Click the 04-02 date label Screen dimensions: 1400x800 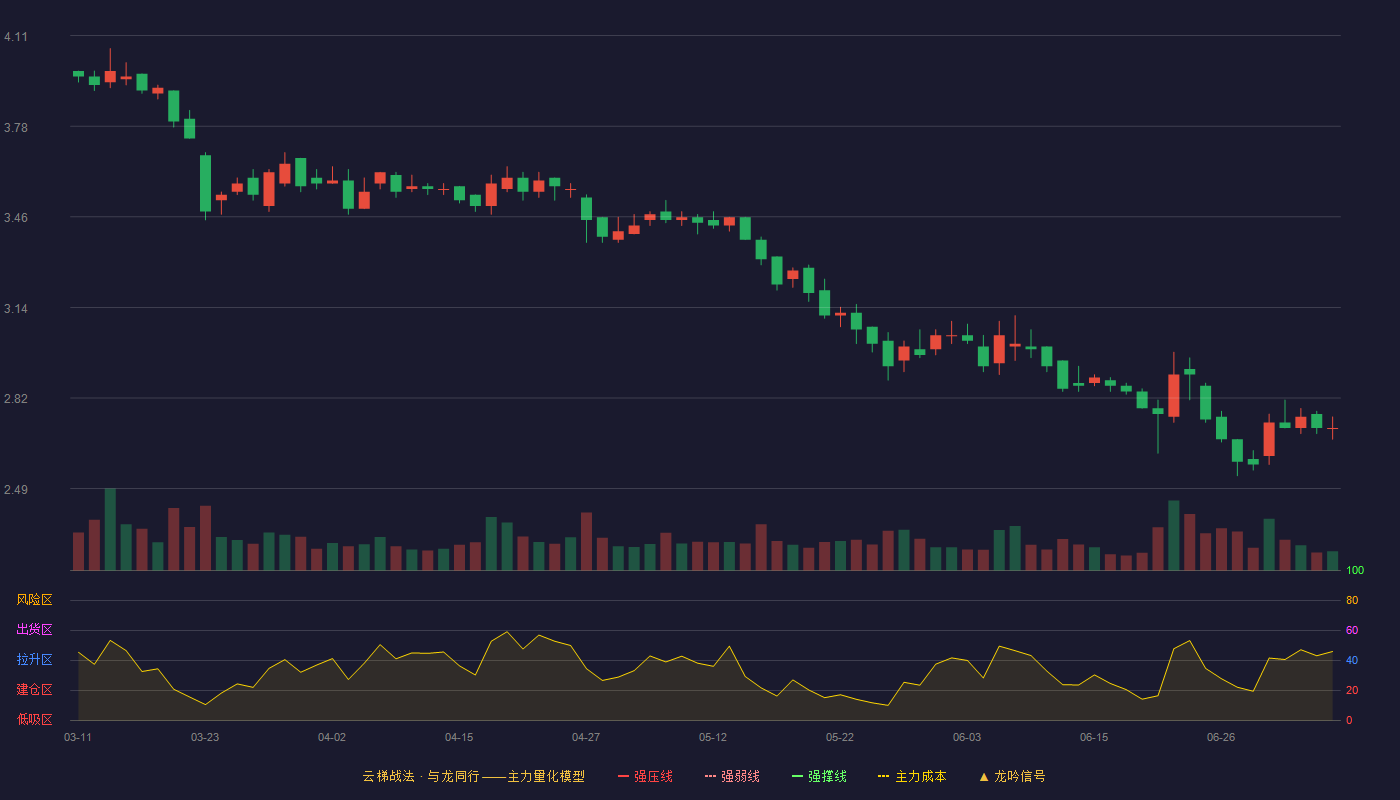332,737
